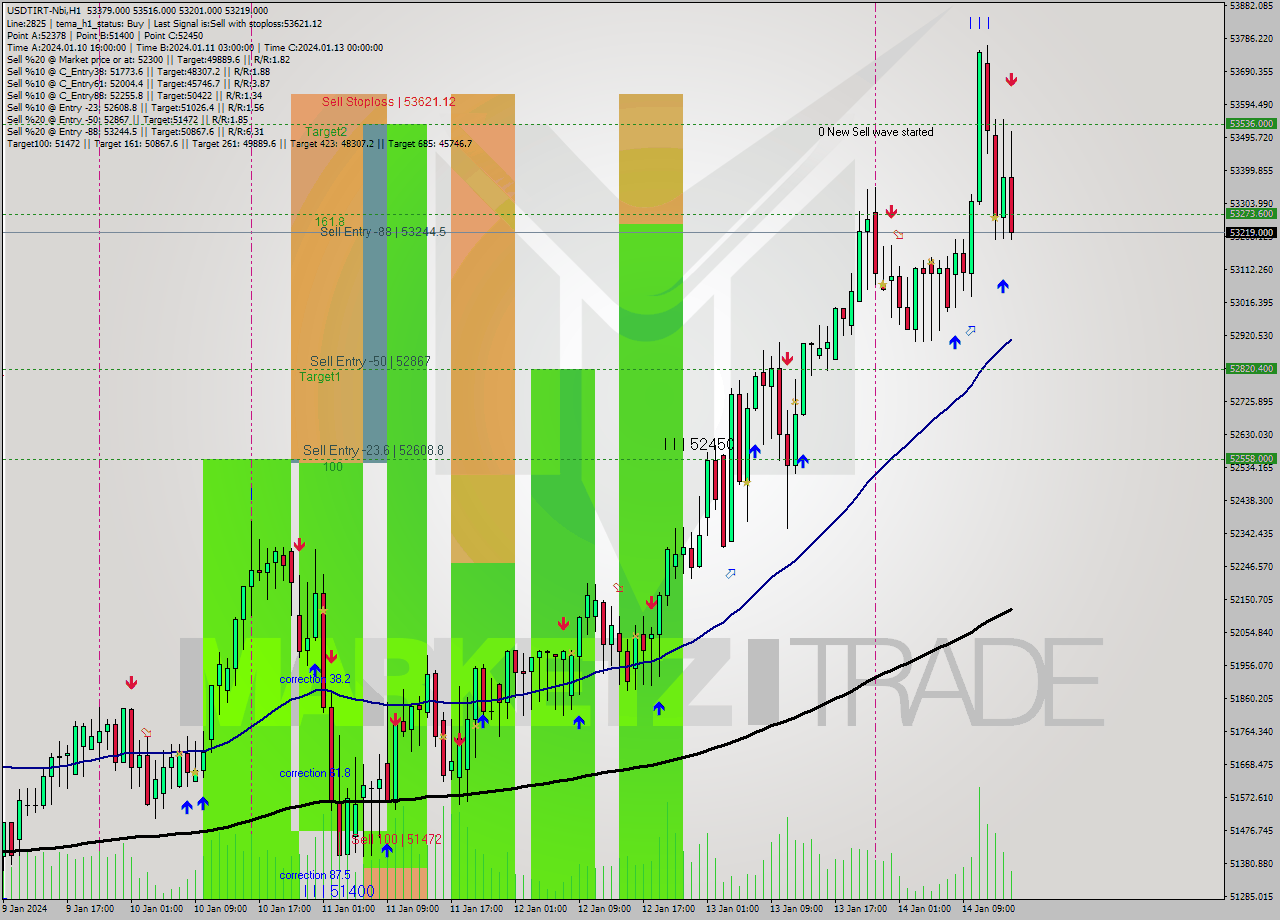Click the '12 Jan 09:00' time axis label
This screenshot has width=1280, height=920.
603,909
